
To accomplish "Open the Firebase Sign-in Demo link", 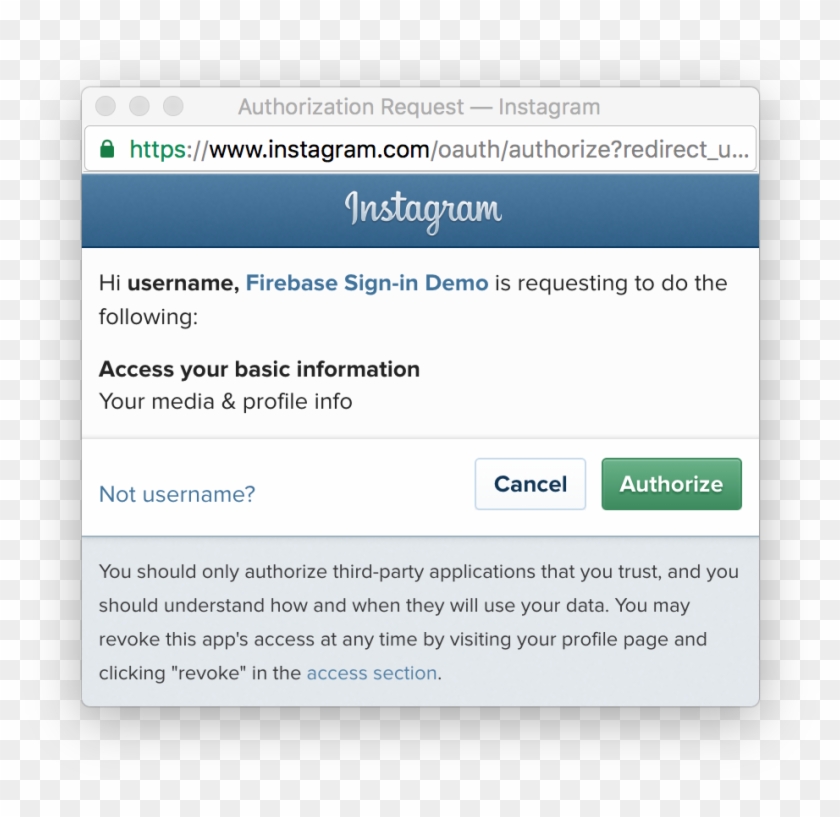I will point(366,283).
